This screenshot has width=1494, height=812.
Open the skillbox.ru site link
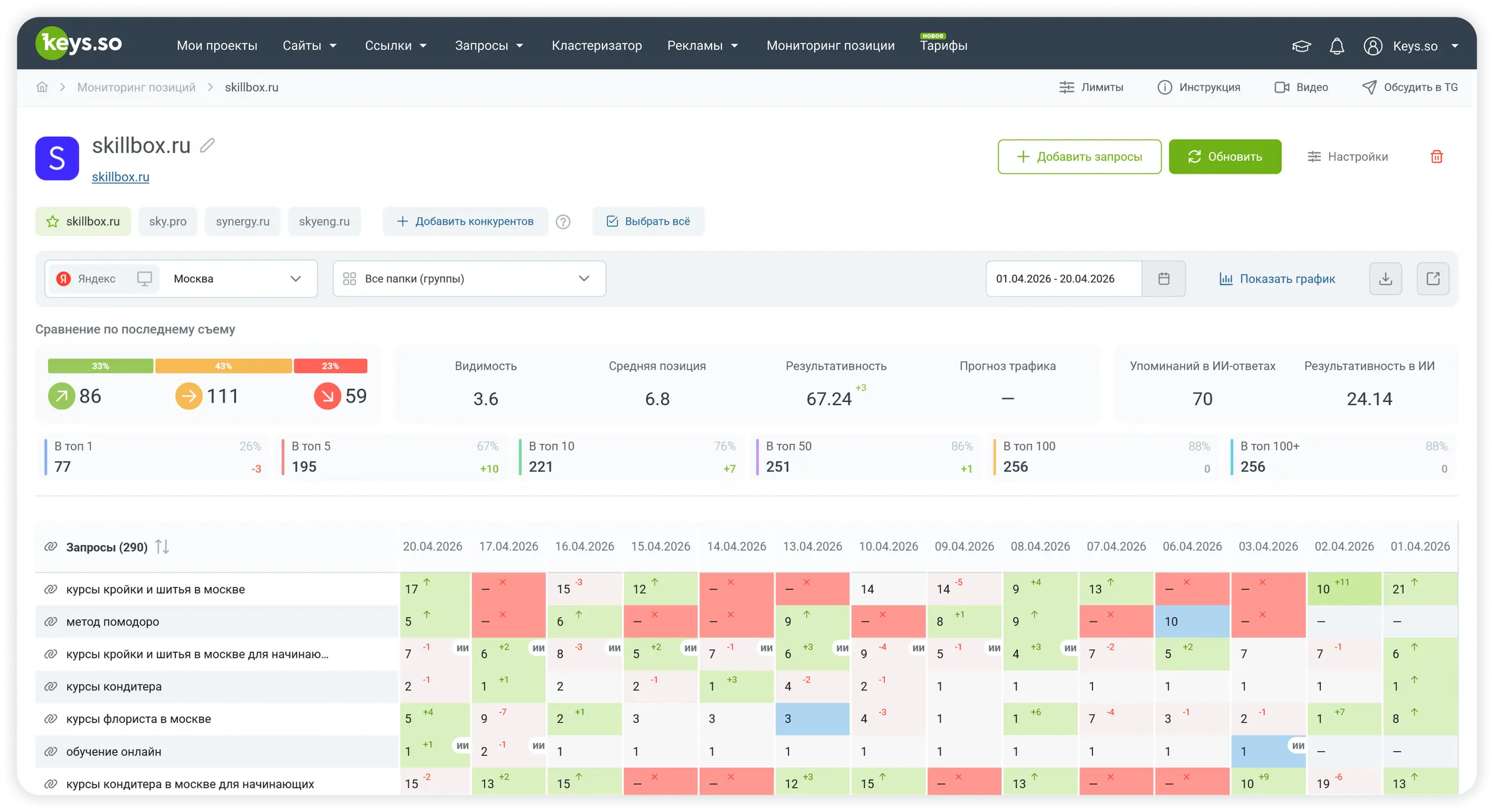[x=120, y=177]
